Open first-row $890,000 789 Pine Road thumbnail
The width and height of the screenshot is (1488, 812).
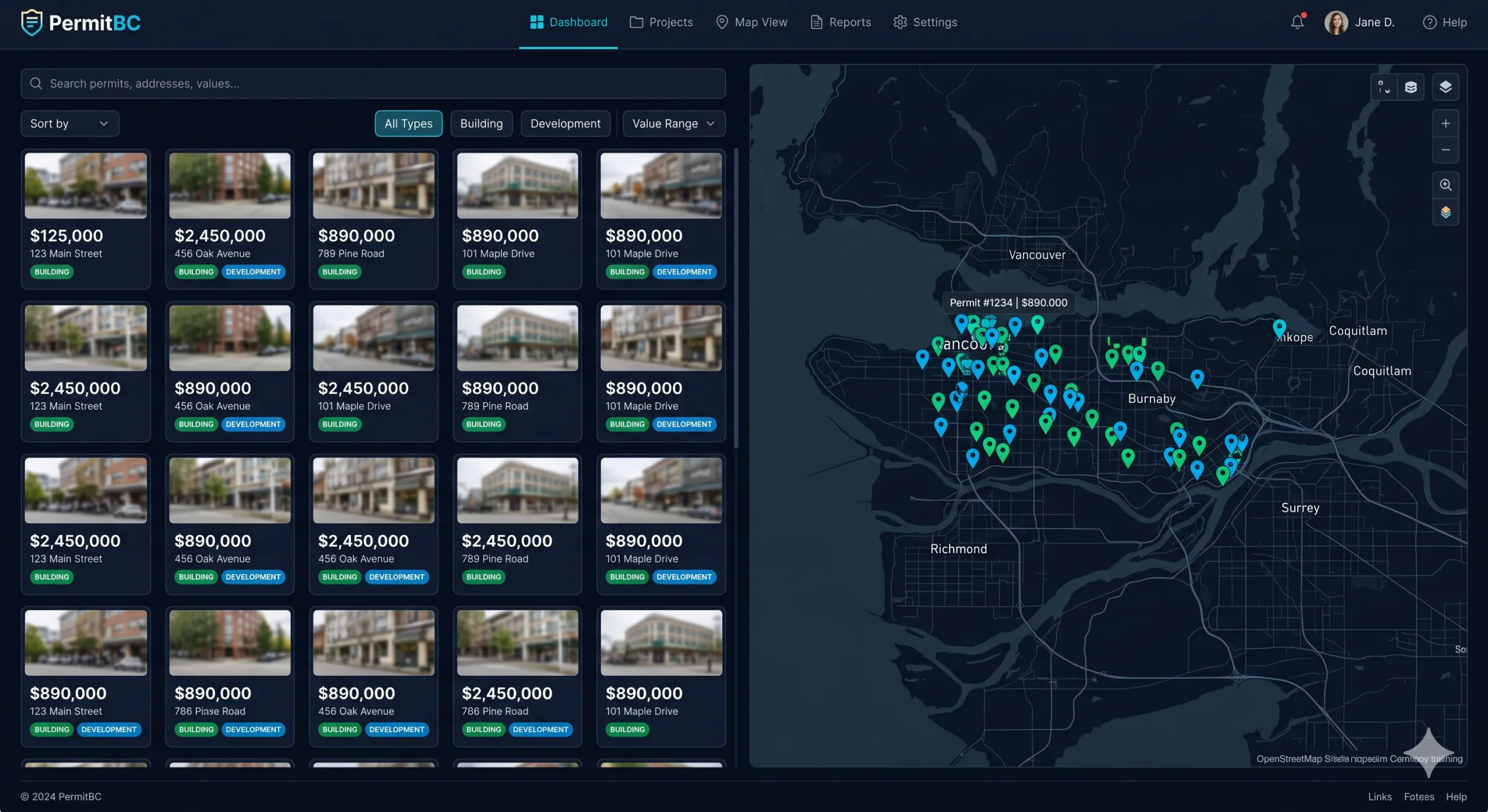tap(373, 185)
